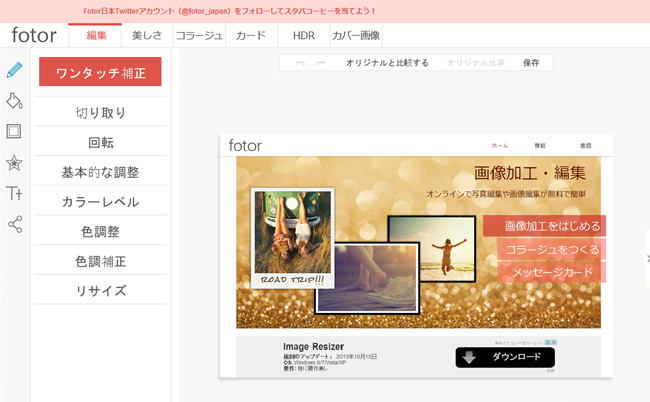Click the 画像加工・編集 heading in image

tap(530, 173)
